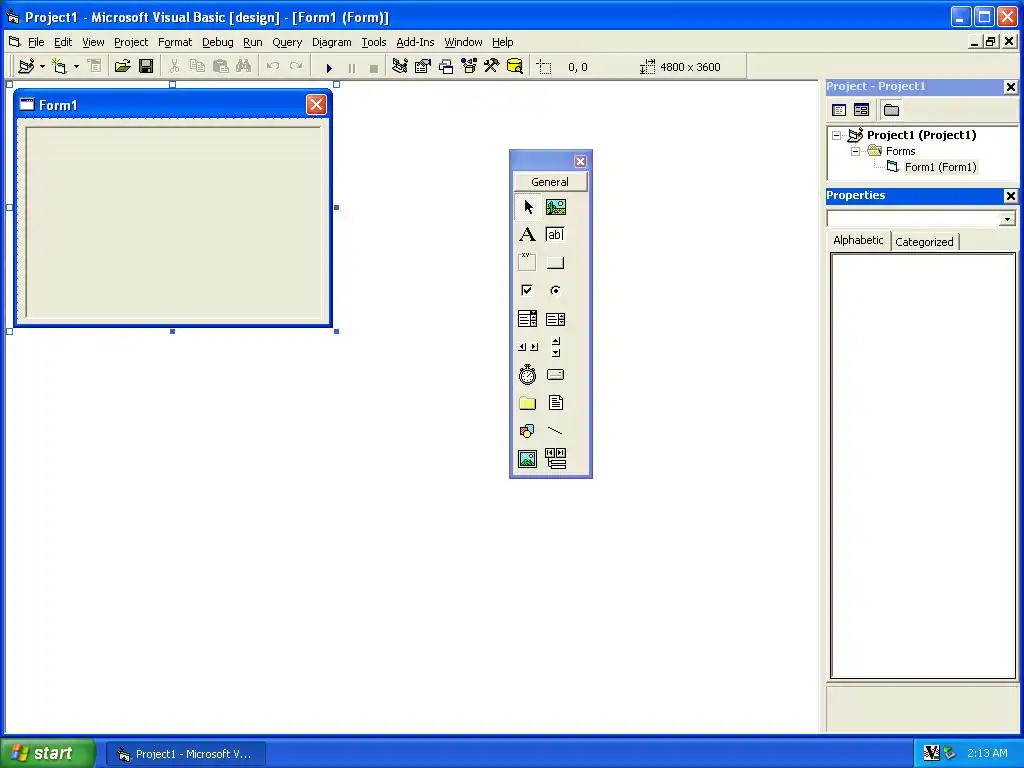Select the ListBox tool in the toolbox

[556, 319]
